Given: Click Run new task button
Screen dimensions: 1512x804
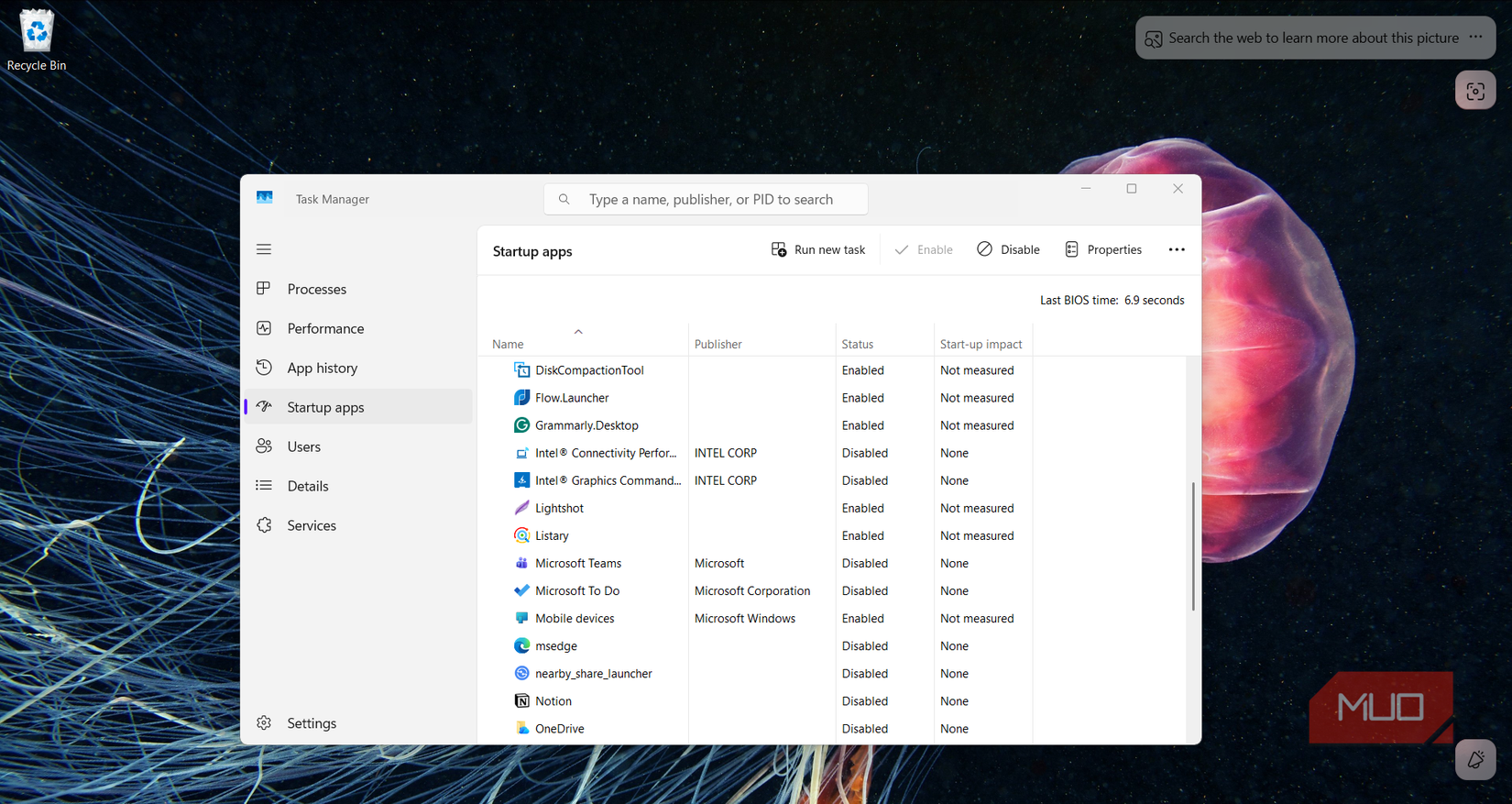Looking at the screenshot, I should tap(818, 249).
